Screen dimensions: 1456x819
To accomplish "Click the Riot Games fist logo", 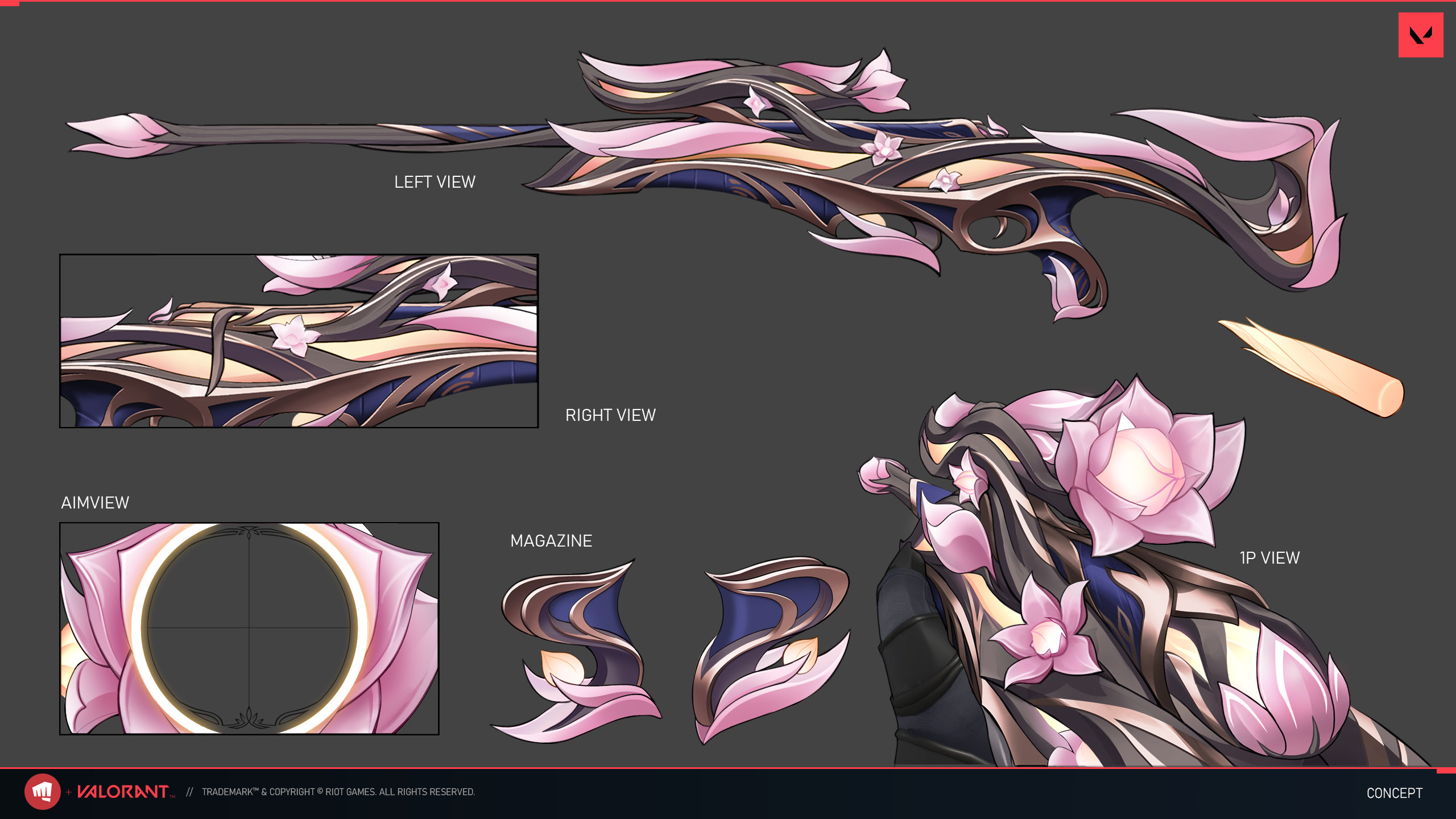I will 42,791.
